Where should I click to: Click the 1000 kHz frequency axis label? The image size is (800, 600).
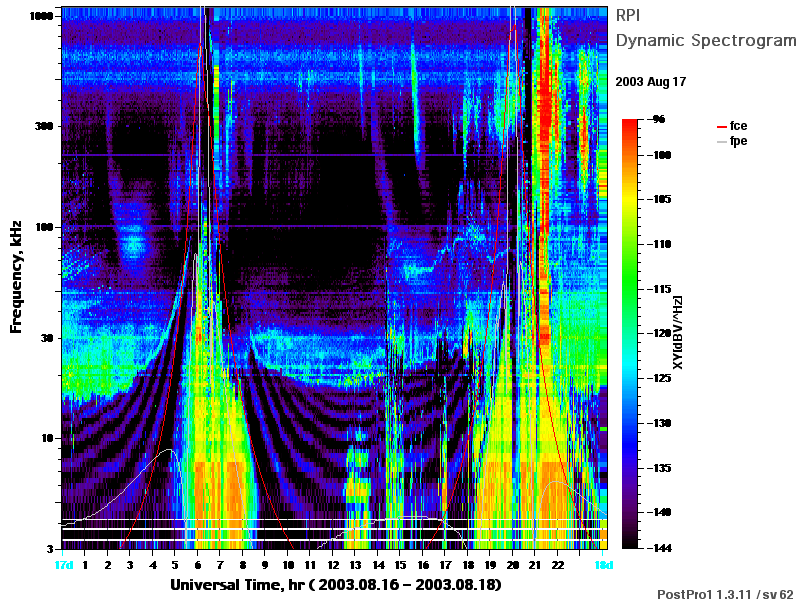click(x=41, y=16)
